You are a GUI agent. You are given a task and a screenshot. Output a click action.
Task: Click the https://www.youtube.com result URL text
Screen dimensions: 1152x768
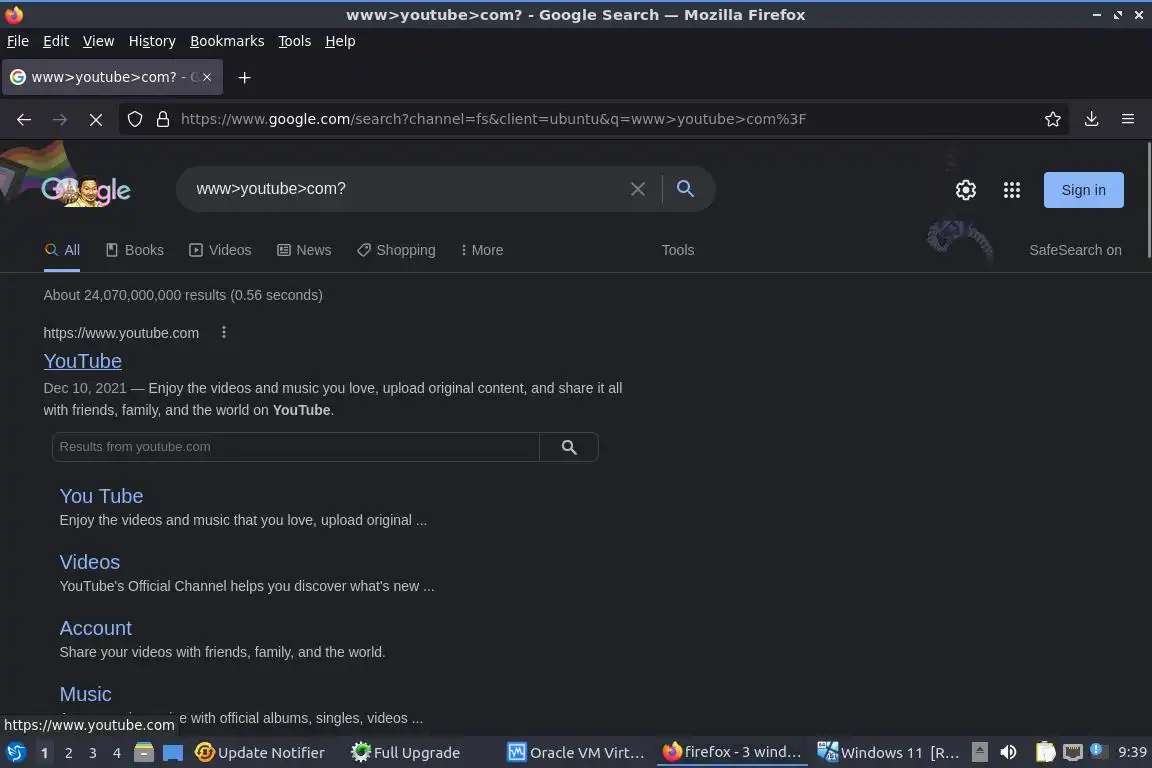[121, 333]
